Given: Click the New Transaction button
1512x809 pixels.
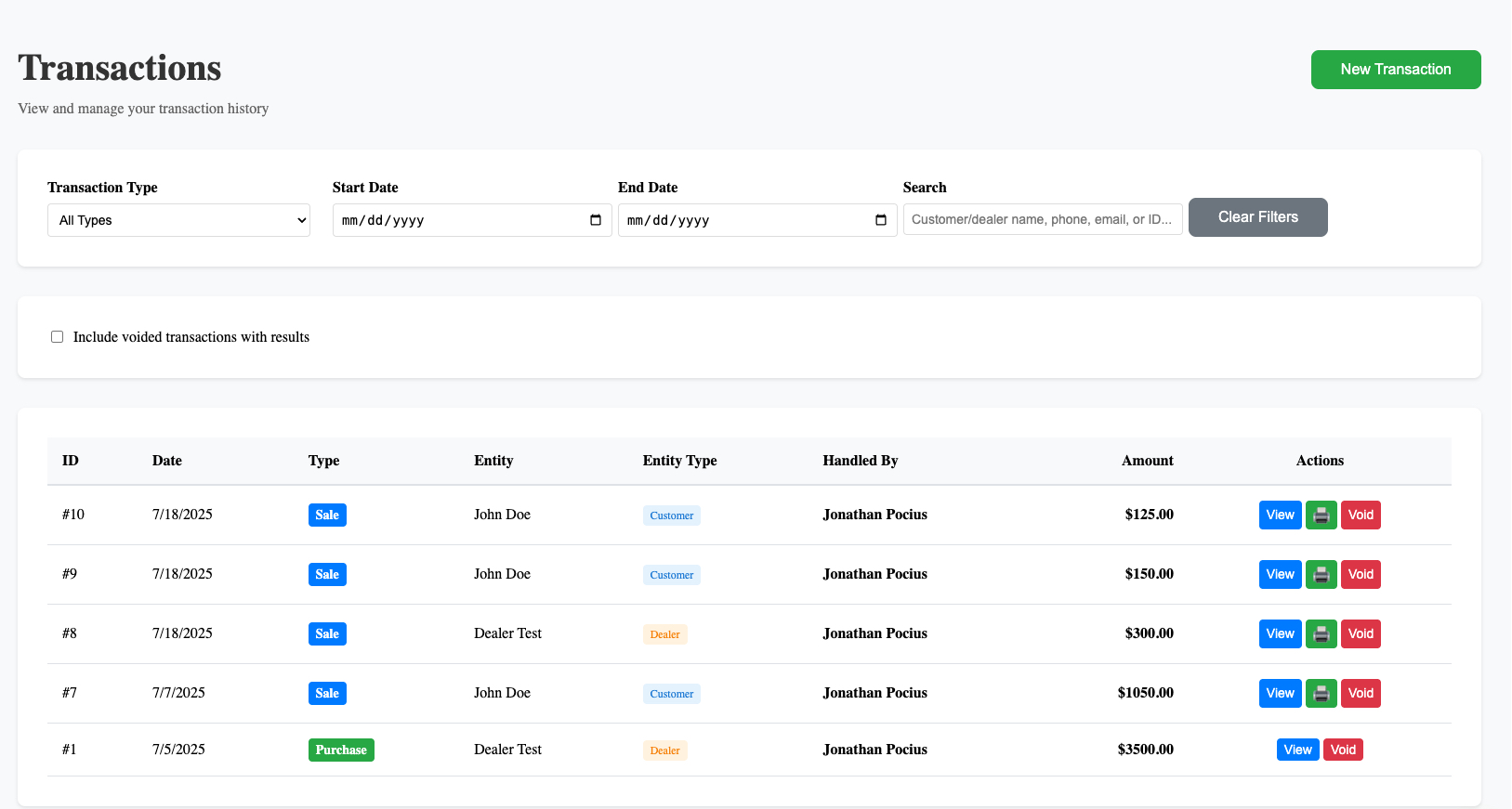Looking at the screenshot, I should [1396, 70].
